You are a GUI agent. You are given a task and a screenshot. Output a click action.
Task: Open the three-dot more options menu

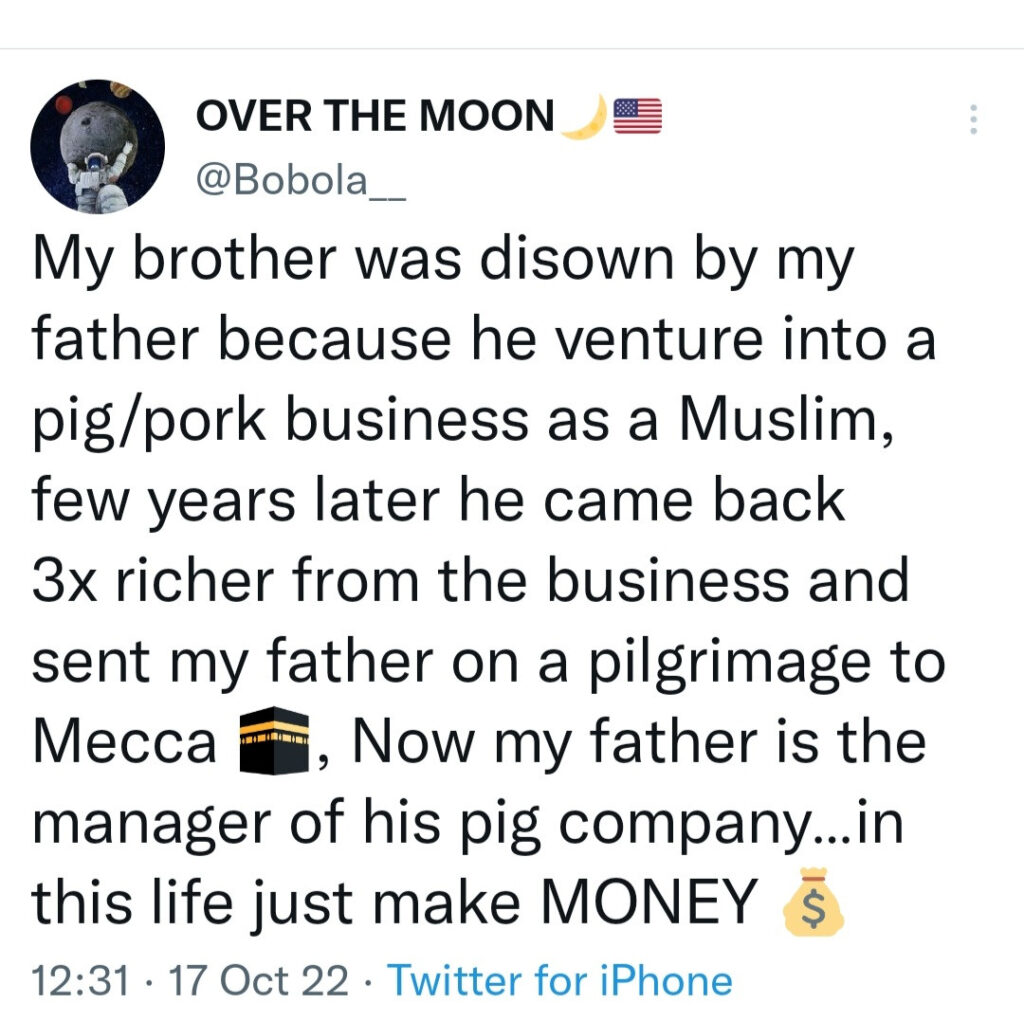(x=972, y=120)
